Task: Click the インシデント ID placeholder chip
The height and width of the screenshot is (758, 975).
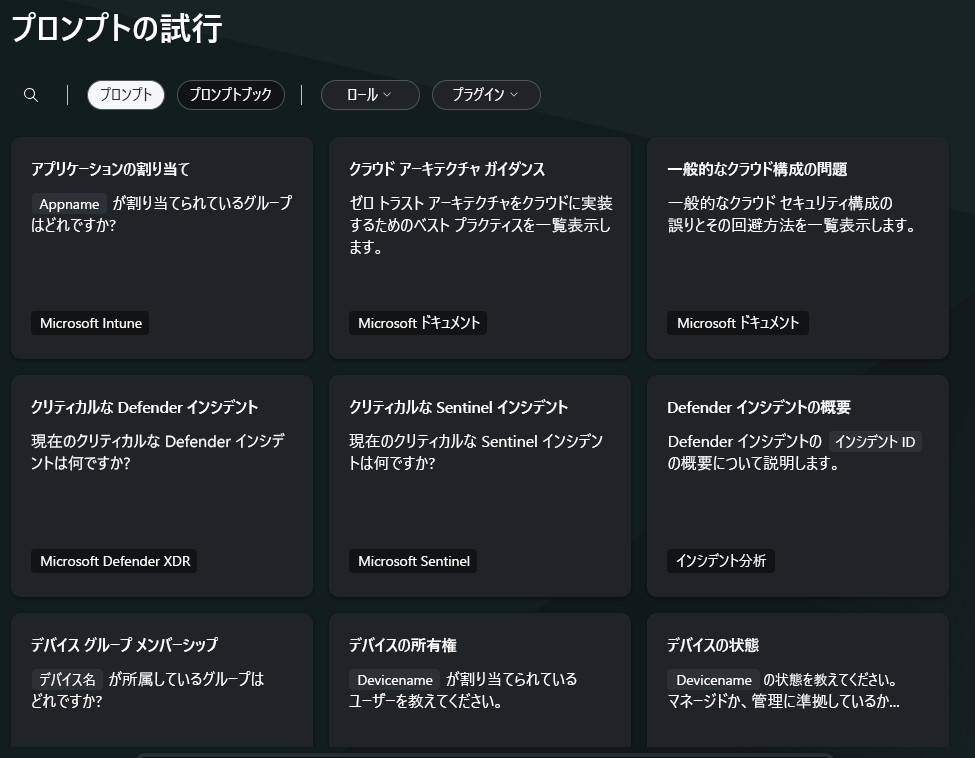Action: [x=875, y=441]
